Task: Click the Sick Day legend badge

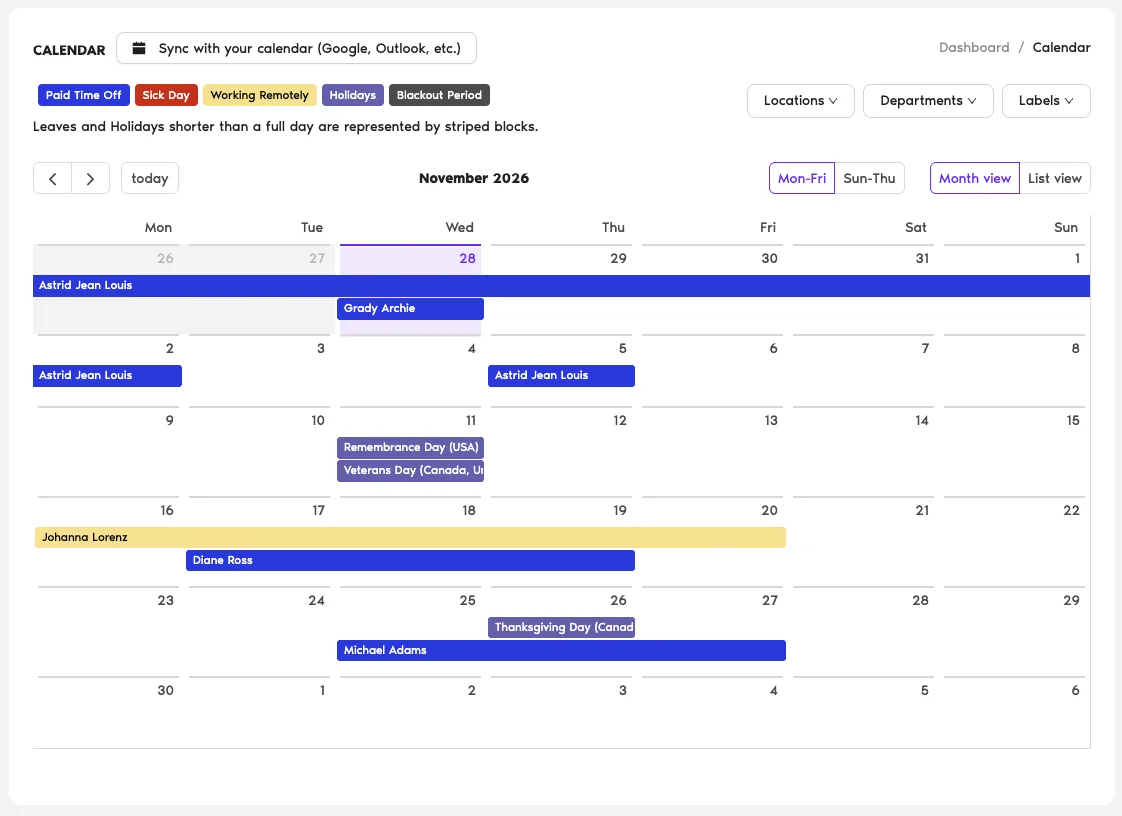Action: [x=166, y=95]
